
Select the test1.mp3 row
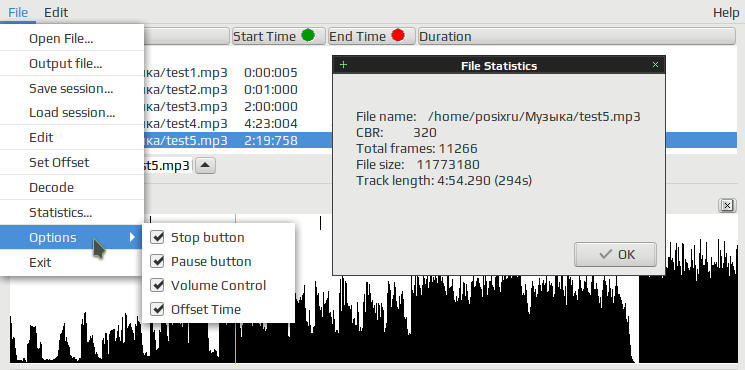point(238,73)
